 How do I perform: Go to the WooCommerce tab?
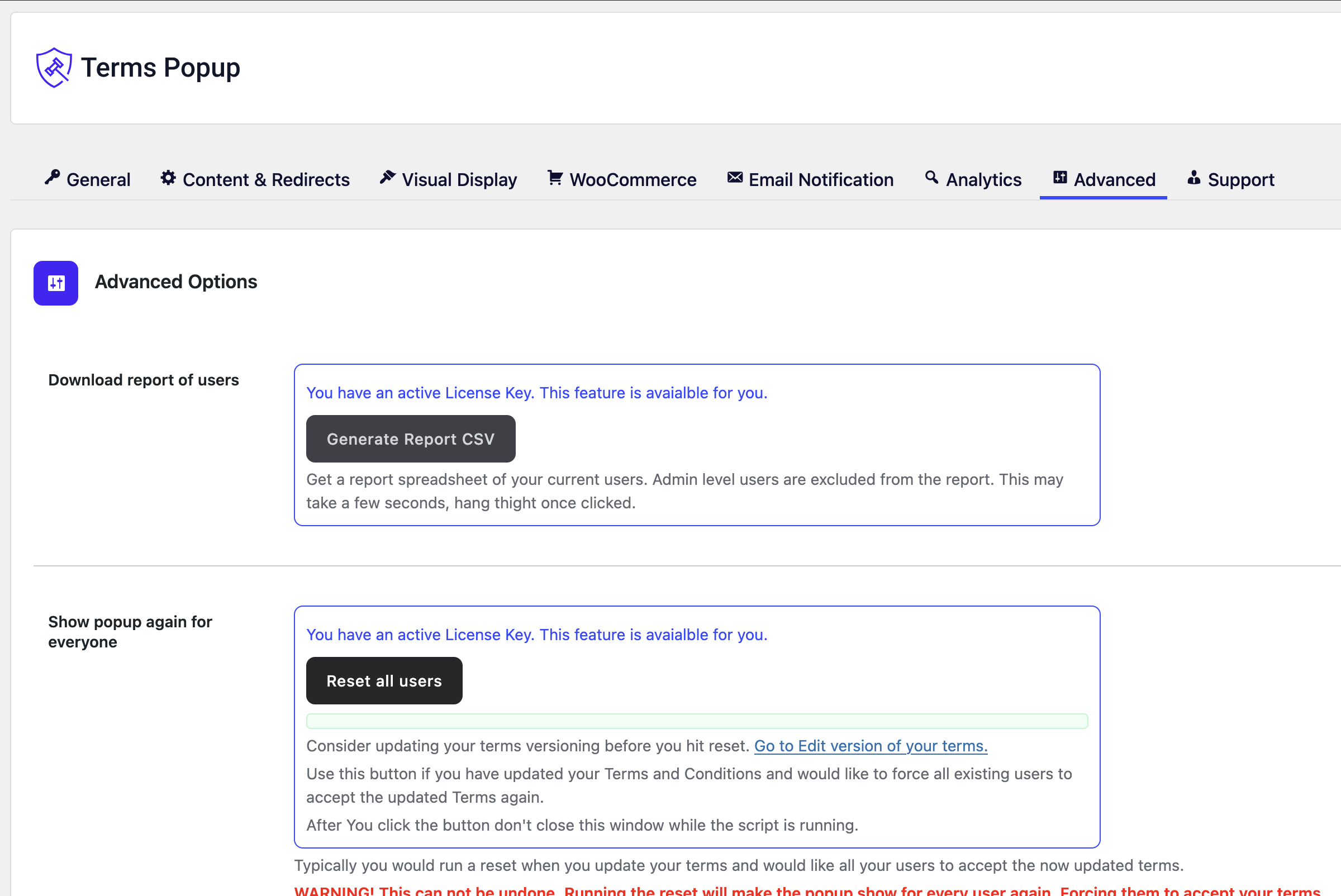(633, 180)
